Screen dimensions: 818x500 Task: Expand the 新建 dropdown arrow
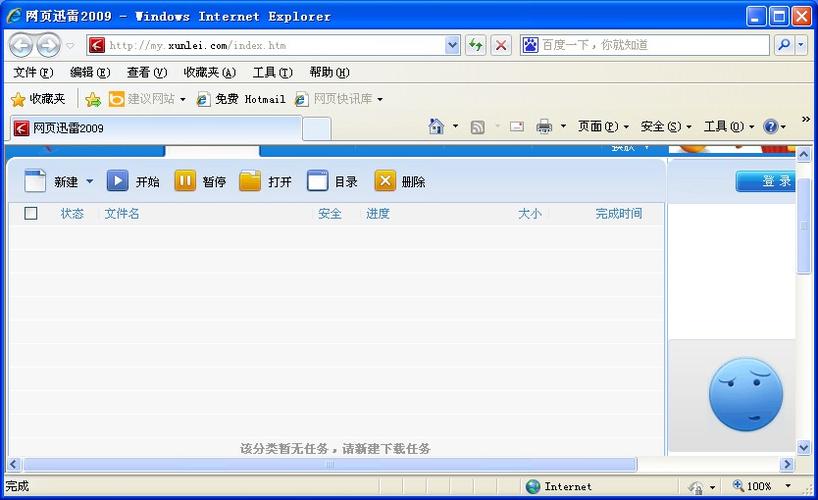[x=89, y=182]
